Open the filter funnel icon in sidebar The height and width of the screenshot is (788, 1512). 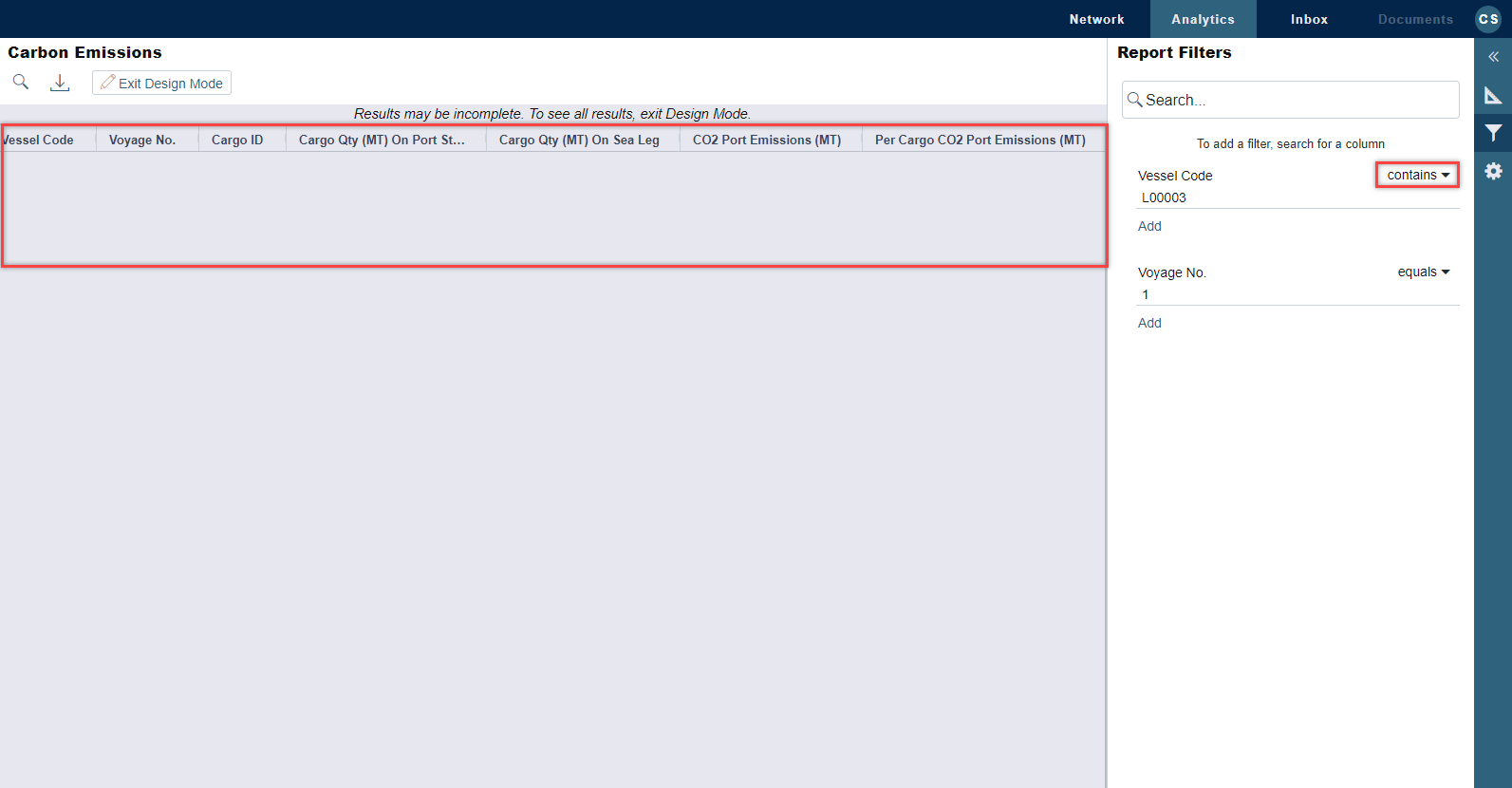[1493, 133]
